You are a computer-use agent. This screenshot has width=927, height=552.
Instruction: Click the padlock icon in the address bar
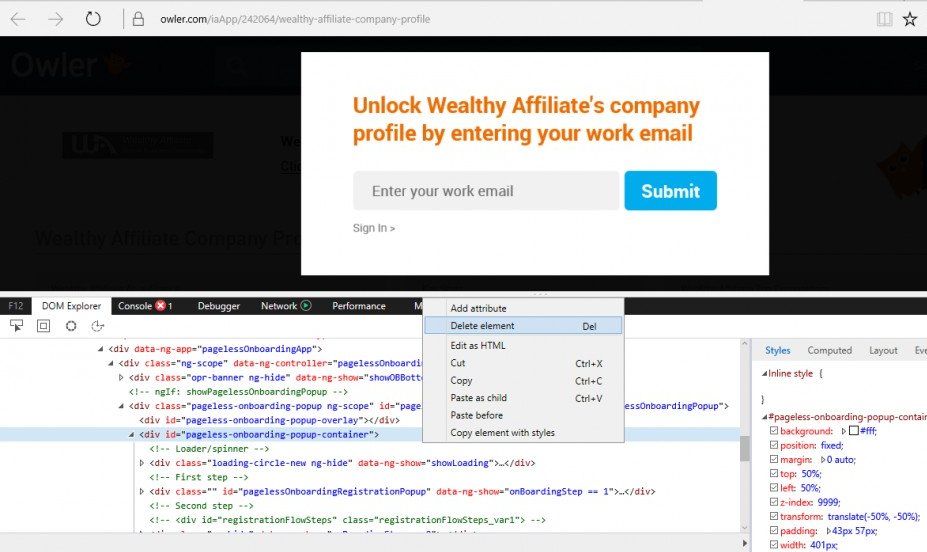[138, 19]
